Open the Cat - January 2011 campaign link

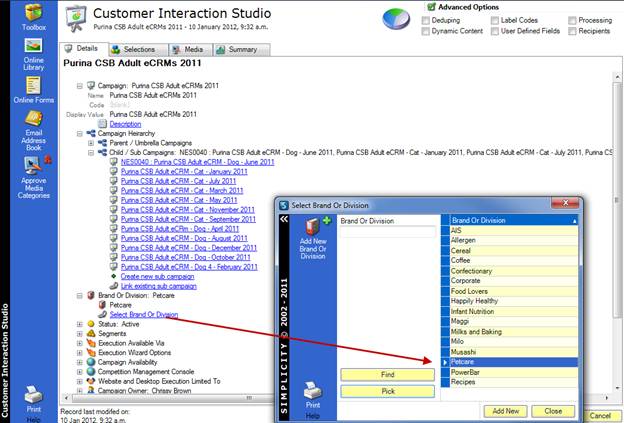184,172
